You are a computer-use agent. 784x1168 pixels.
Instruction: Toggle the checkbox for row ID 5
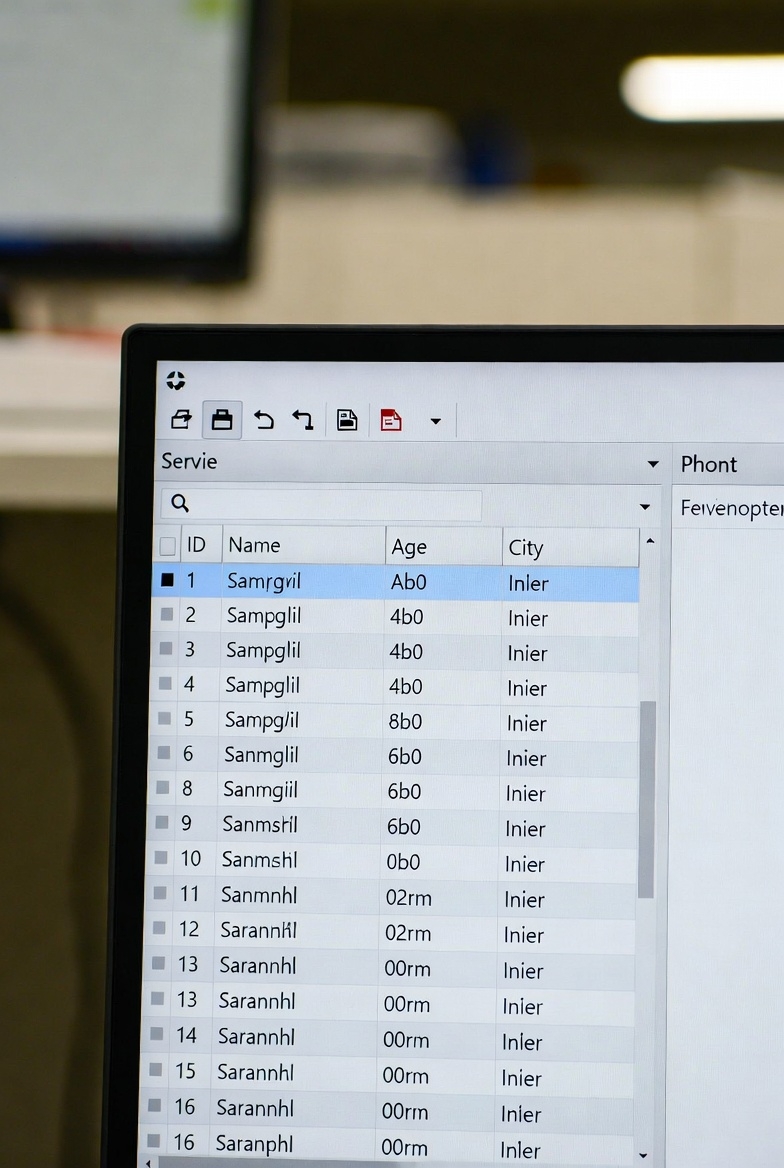(165, 720)
